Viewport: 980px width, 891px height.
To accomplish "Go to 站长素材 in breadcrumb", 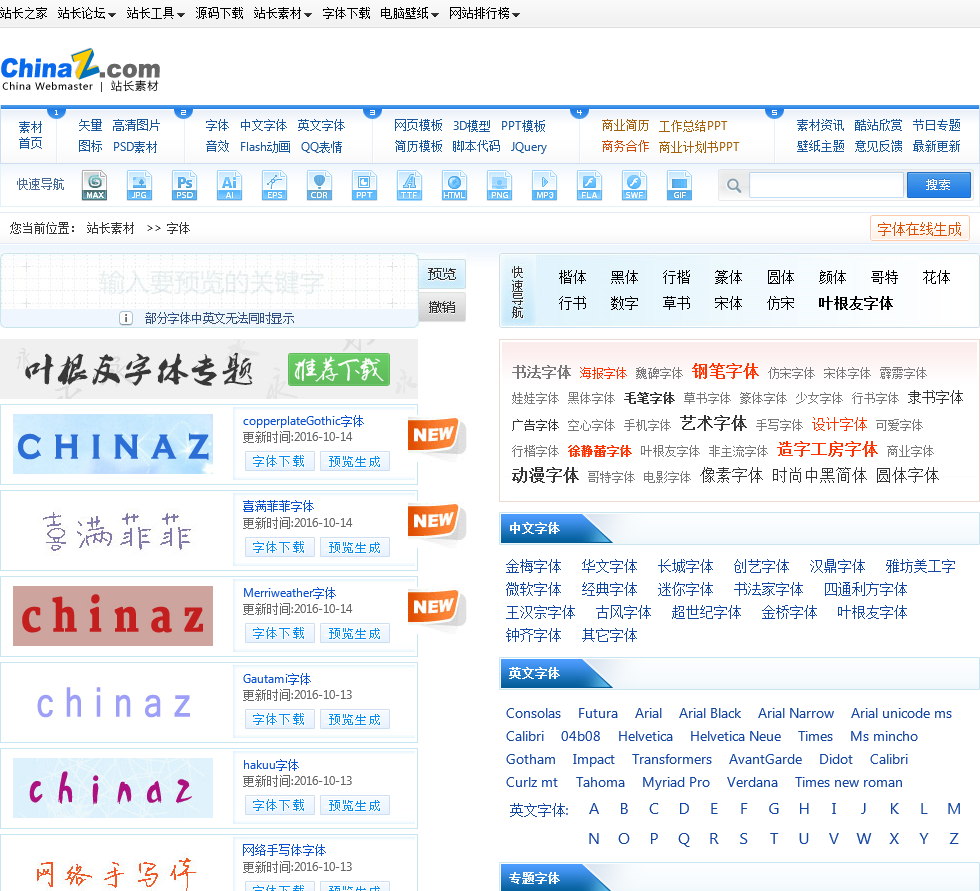I will pyautogui.click(x=111, y=229).
